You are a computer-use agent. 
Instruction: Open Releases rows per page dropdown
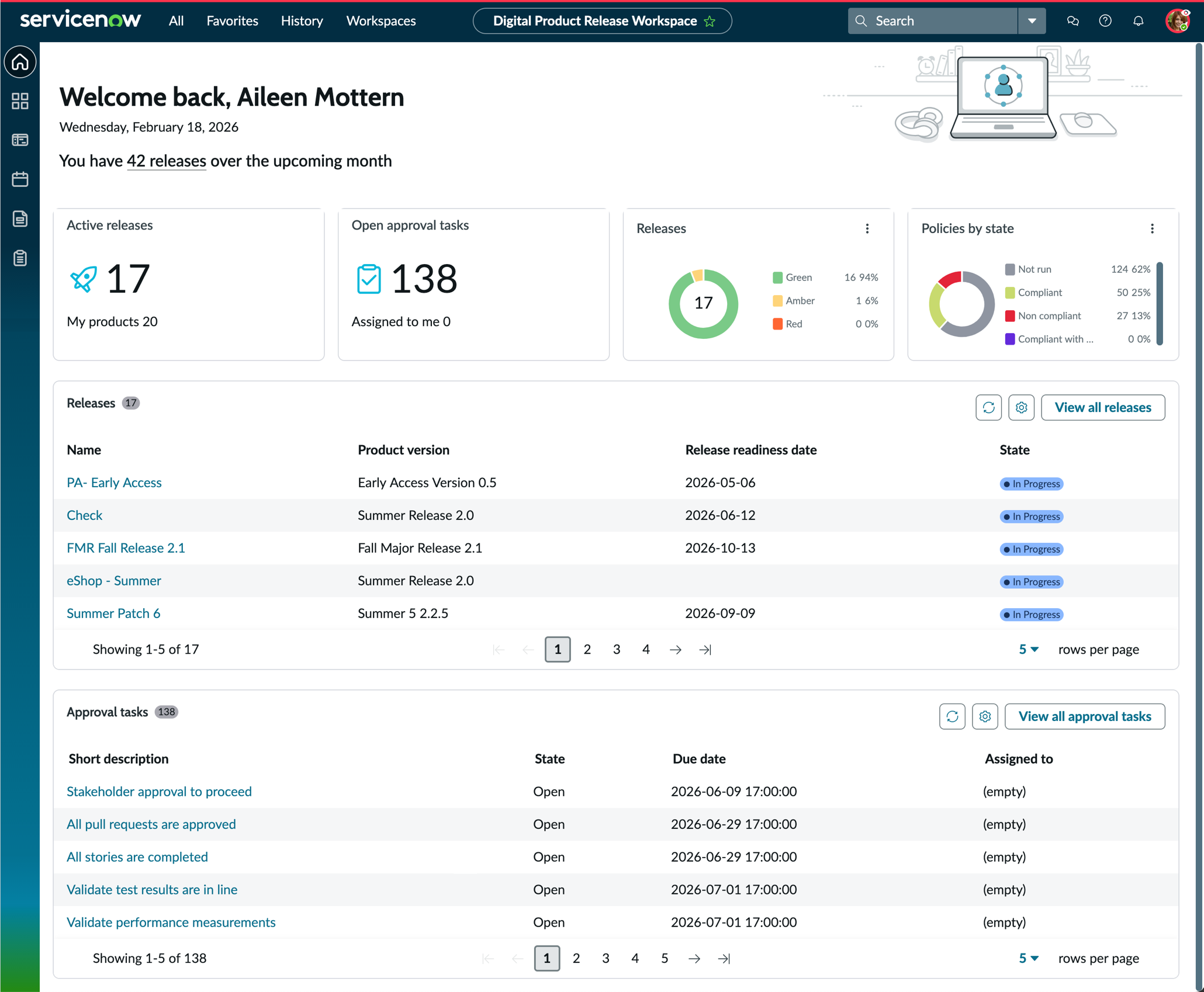click(x=1028, y=649)
